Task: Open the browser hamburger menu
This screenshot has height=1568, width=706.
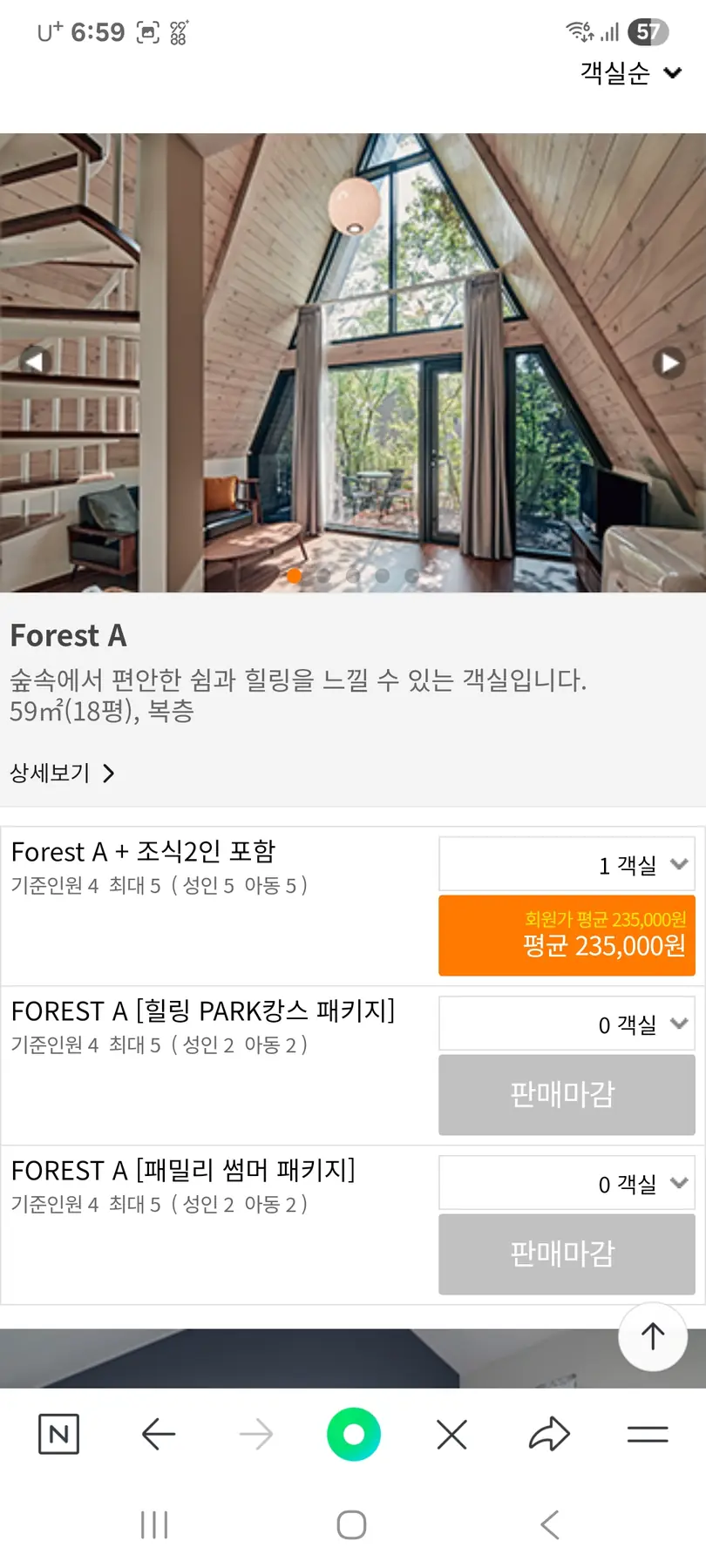Action: tap(648, 1434)
